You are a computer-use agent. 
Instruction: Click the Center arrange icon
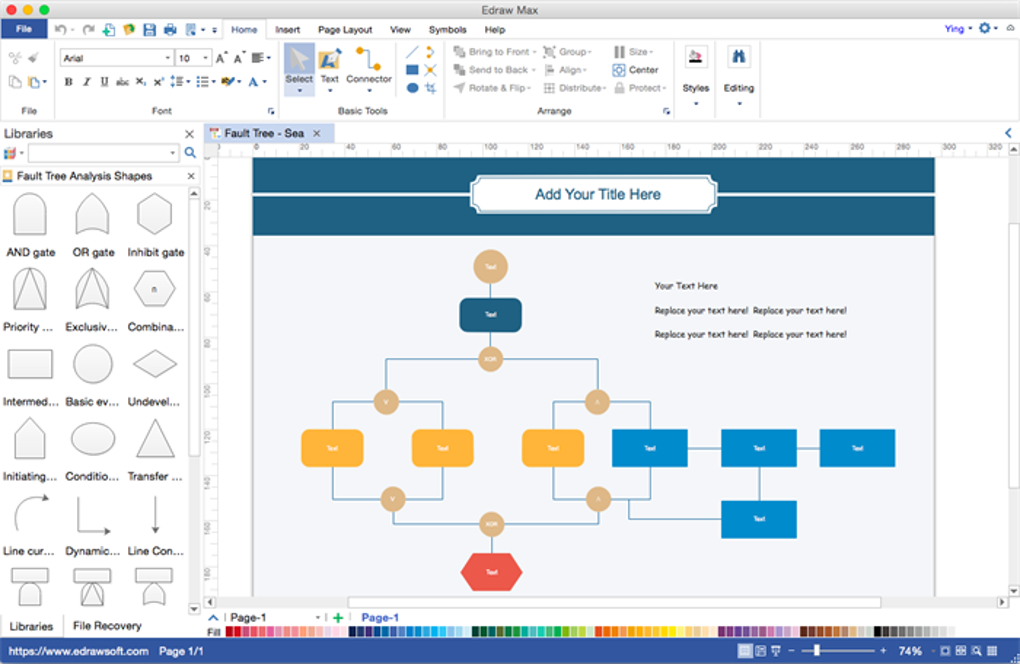click(636, 70)
